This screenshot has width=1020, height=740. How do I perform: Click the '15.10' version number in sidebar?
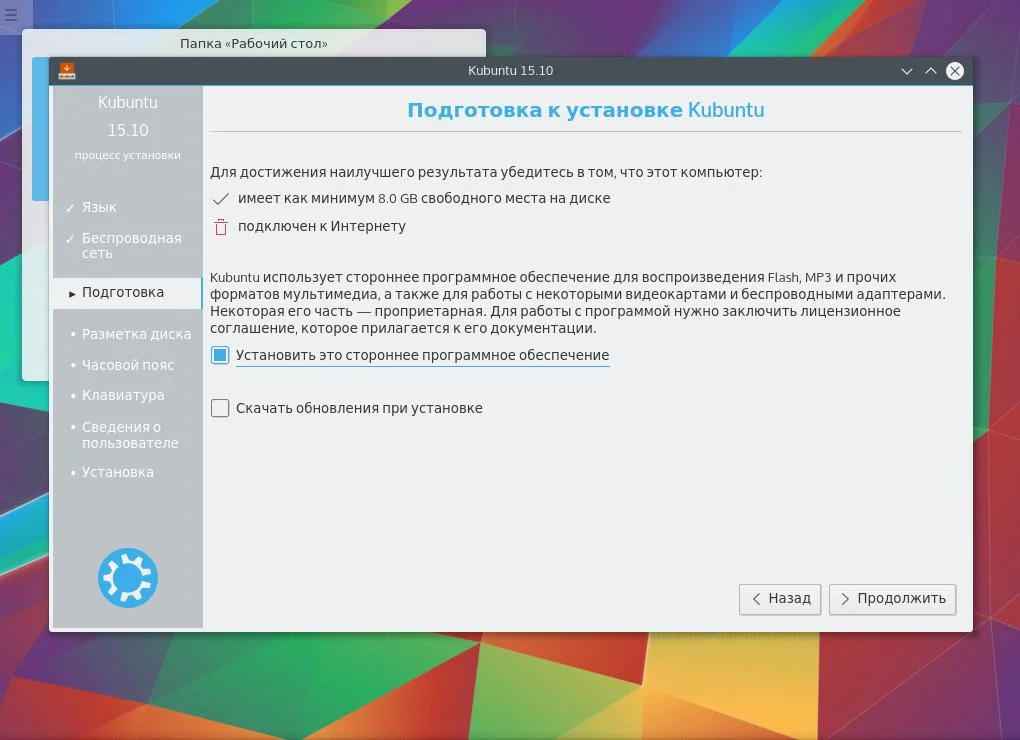(128, 131)
